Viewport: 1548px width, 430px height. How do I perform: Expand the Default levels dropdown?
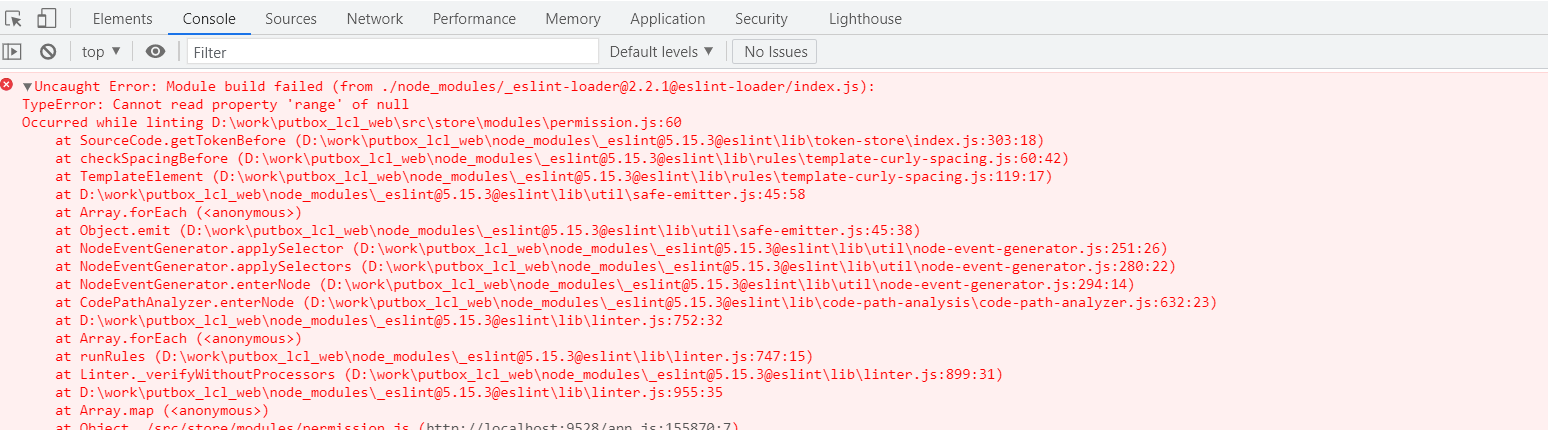pos(661,51)
